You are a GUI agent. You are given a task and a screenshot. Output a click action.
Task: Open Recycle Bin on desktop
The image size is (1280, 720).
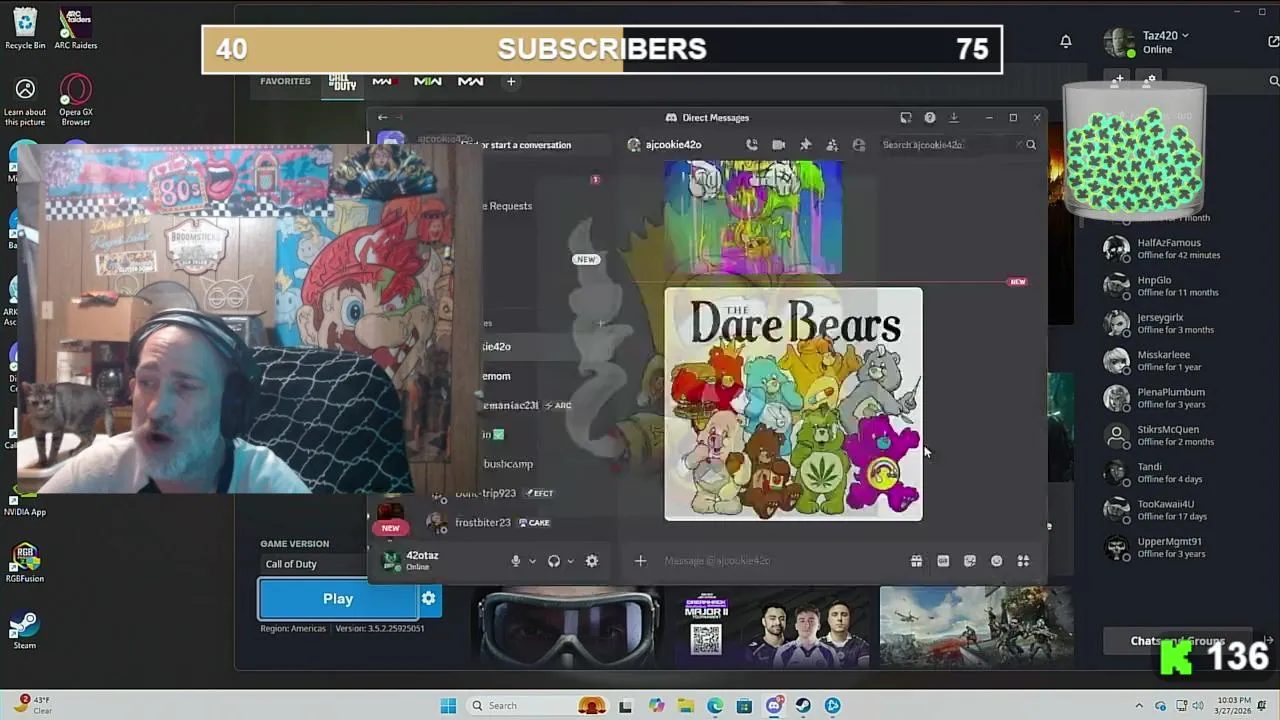(x=25, y=28)
